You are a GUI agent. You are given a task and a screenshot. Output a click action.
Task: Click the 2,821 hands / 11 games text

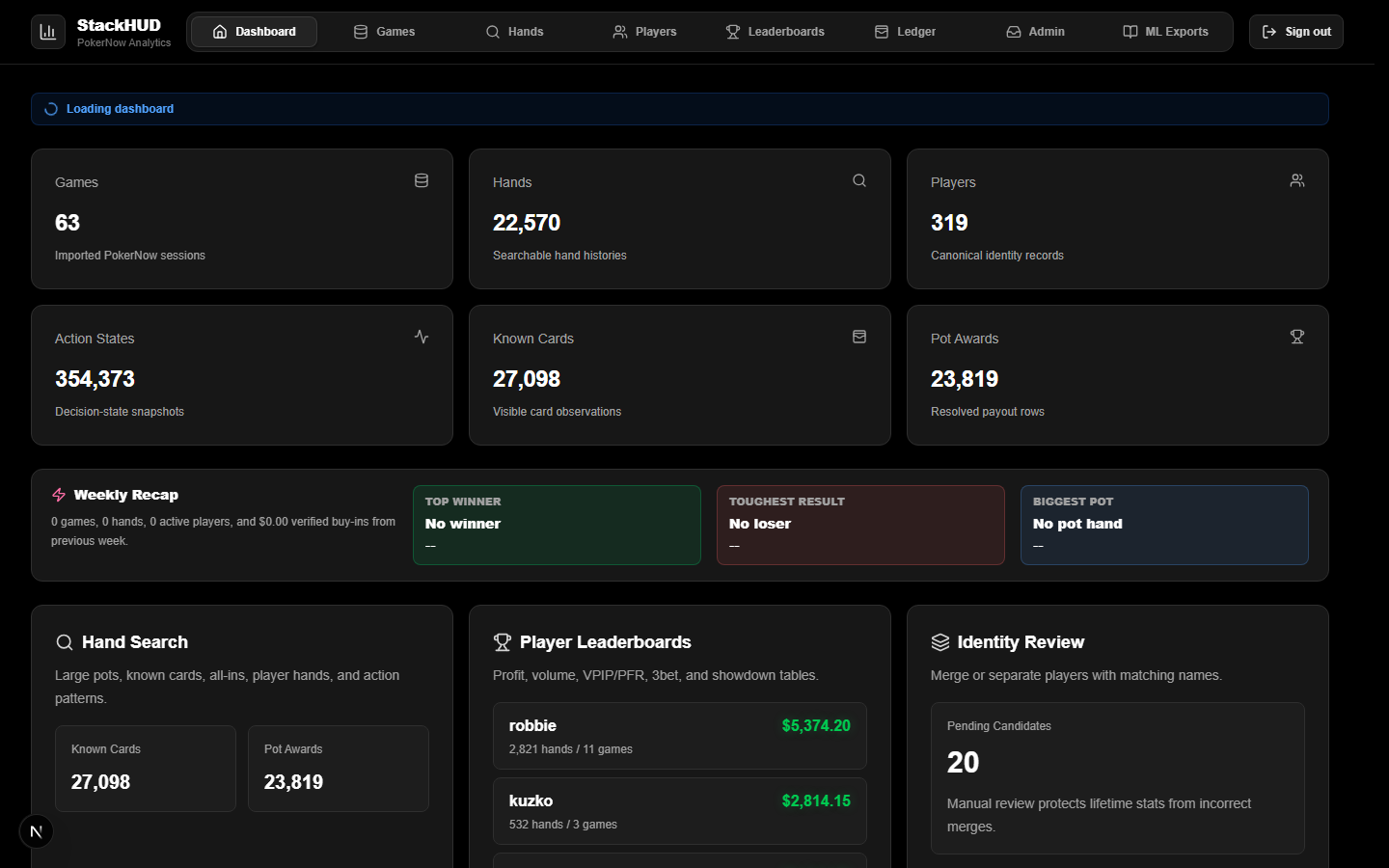pyautogui.click(x=571, y=749)
